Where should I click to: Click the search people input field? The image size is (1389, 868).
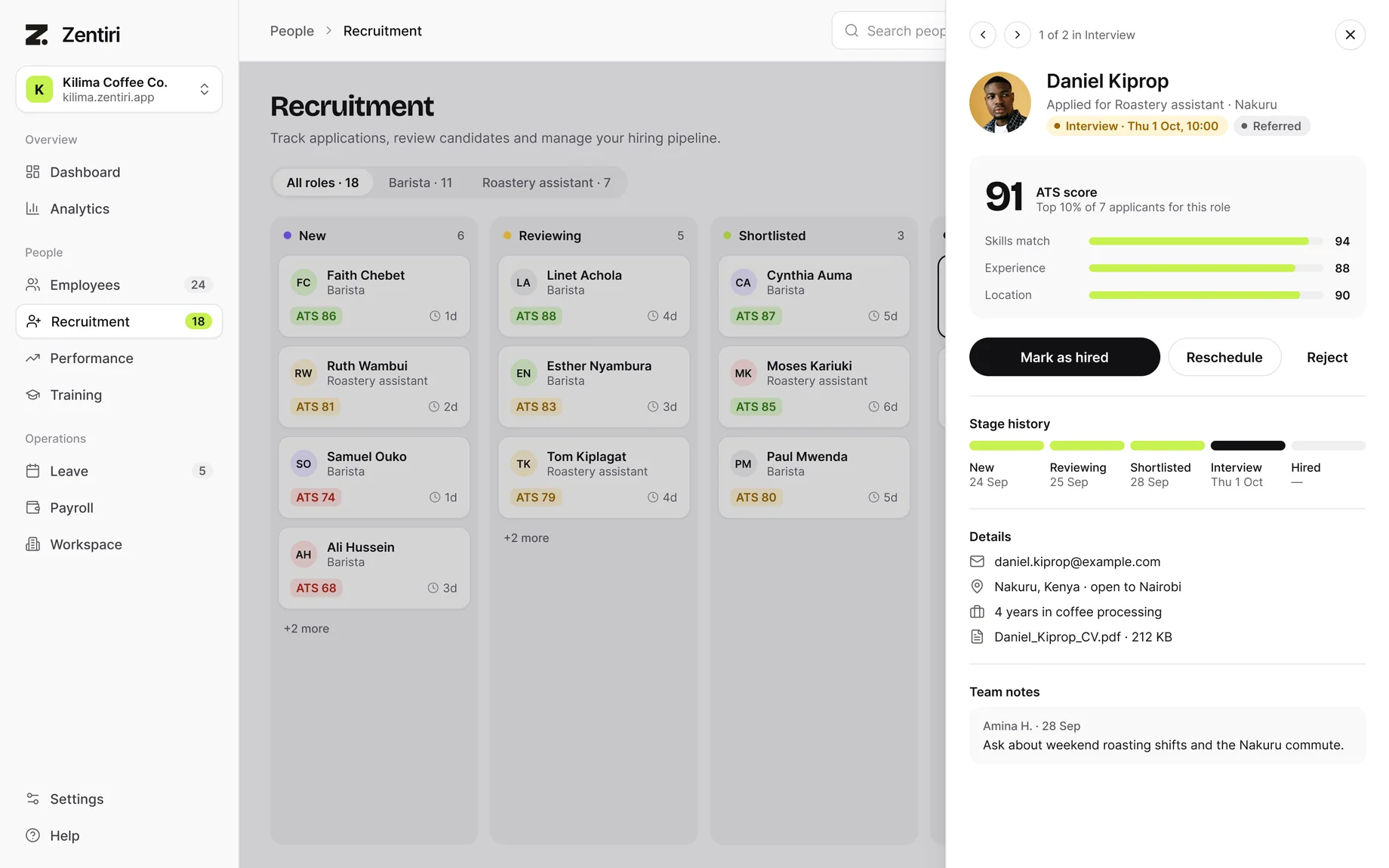pos(889,31)
